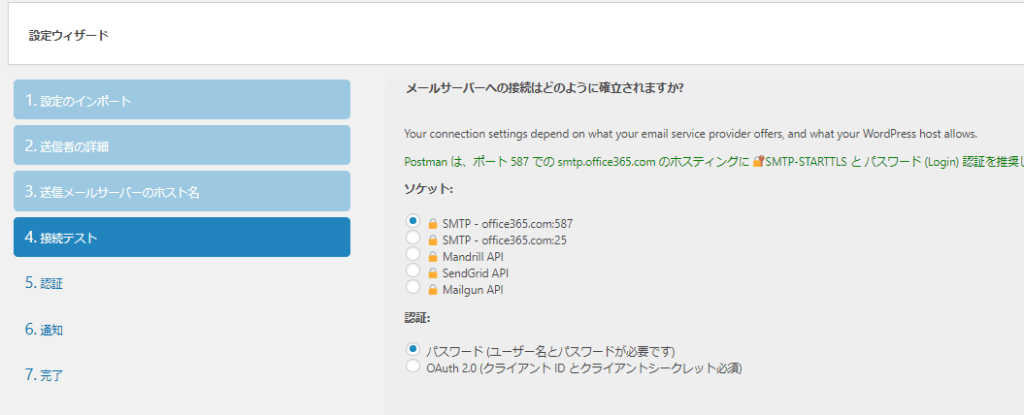Choose the SendGrid API radio button
The width and height of the screenshot is (1024, 415).
(413, 272)
